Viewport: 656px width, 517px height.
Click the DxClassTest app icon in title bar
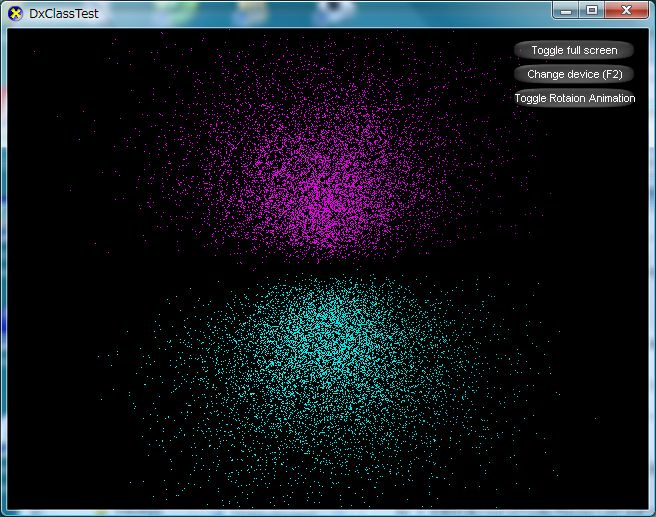point(15,13)
